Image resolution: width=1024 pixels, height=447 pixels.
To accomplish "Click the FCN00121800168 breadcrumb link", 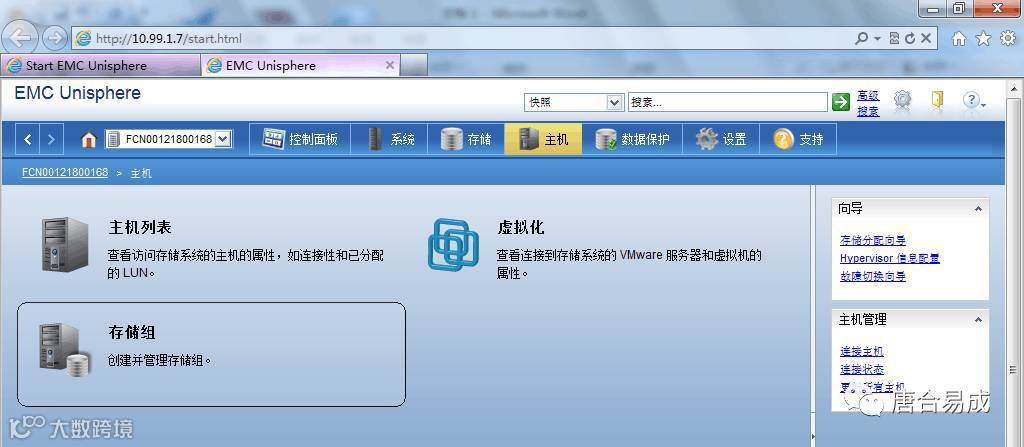I will (x=65, y=173).
